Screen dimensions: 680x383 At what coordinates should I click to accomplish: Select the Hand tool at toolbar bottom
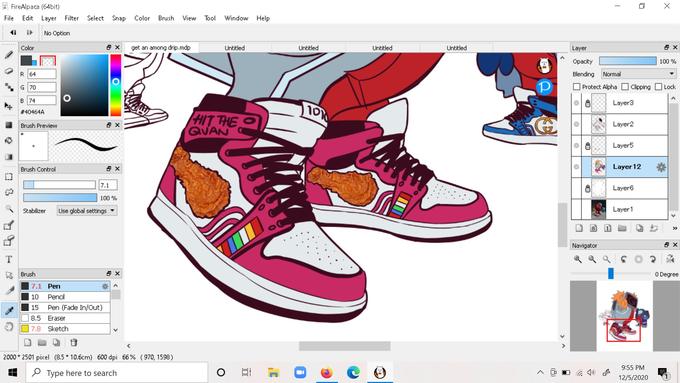[9, 327]
